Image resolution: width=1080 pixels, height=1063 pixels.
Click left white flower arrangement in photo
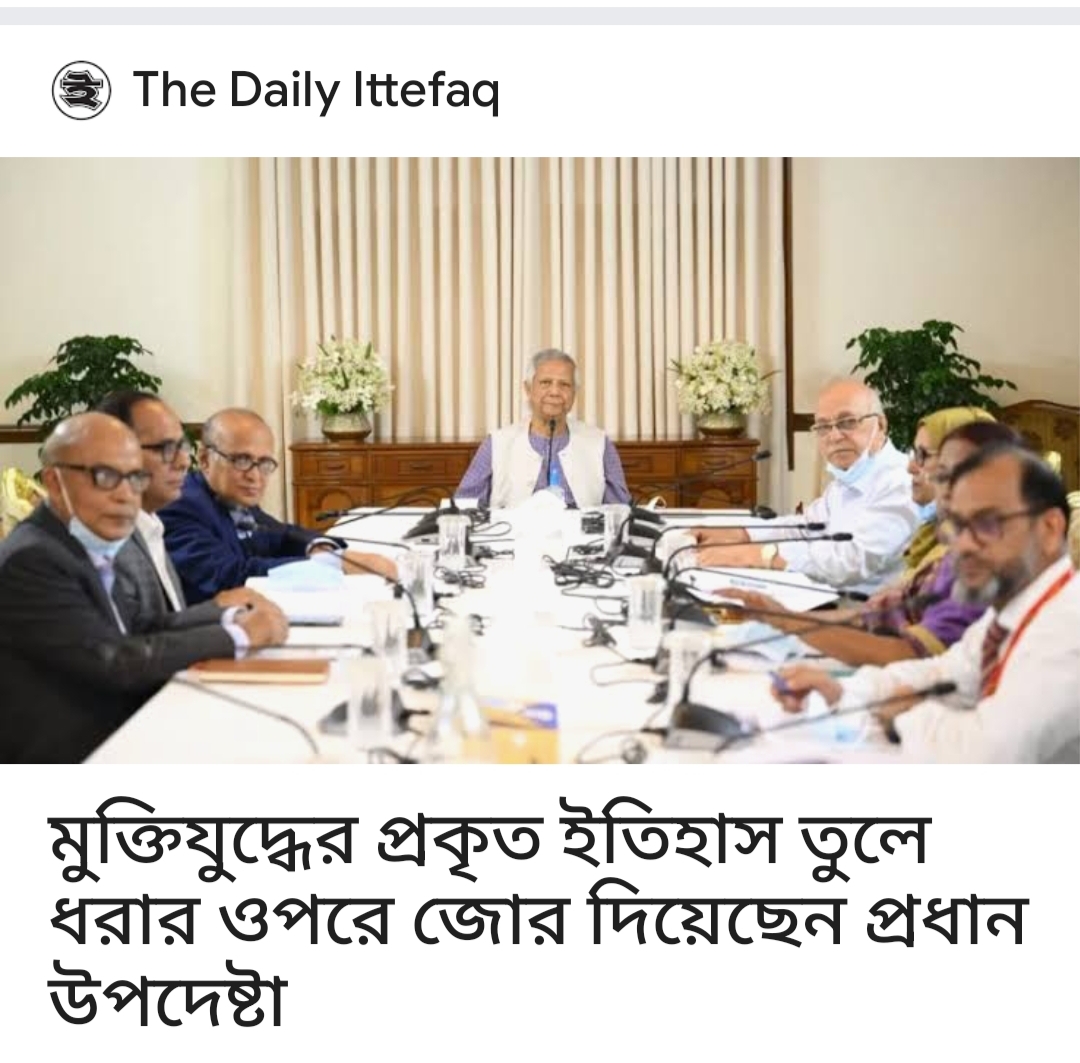[343, 387]
